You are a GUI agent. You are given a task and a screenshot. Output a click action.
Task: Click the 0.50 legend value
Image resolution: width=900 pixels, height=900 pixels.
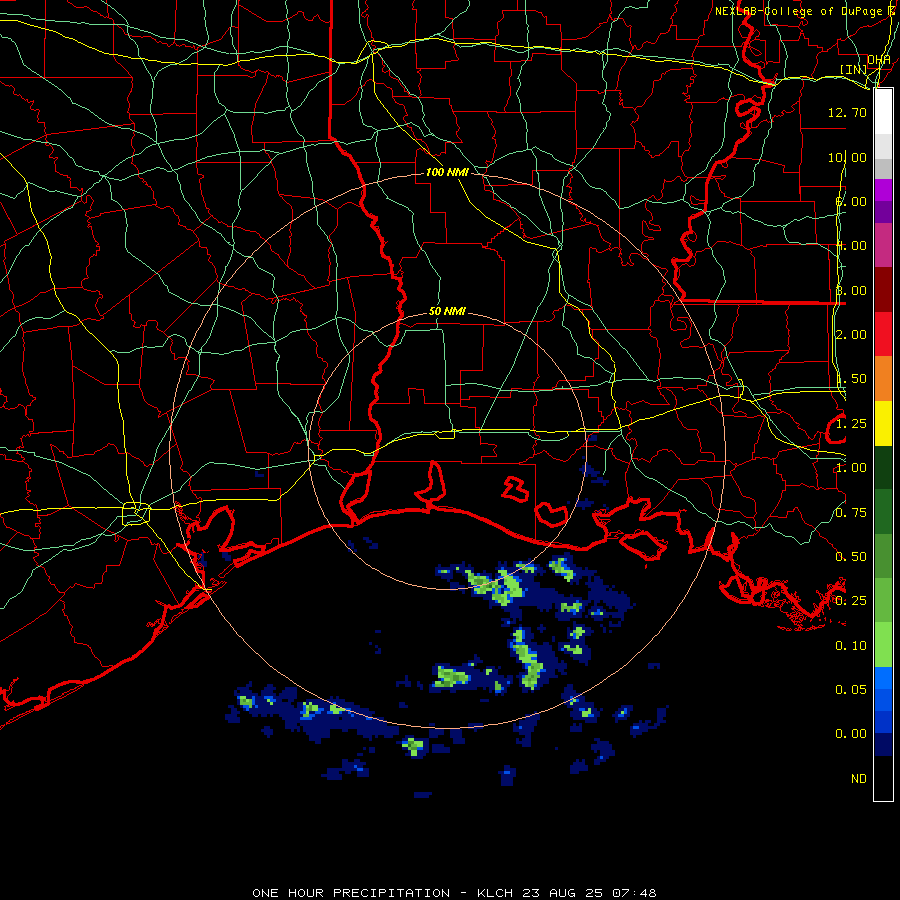tap(851, 557)
